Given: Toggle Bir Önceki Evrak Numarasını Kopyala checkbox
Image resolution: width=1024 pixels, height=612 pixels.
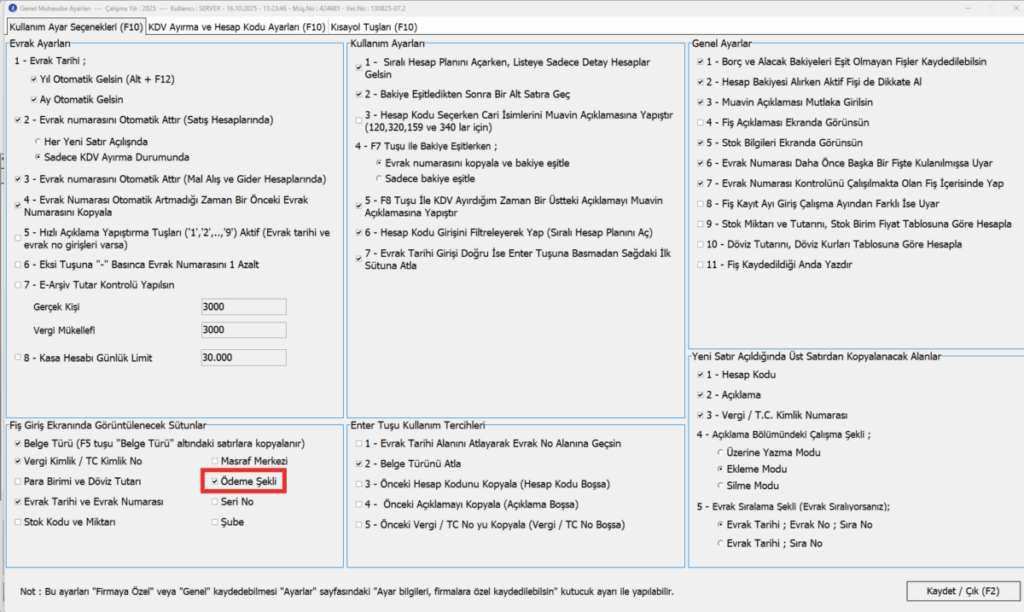Looking at the screenshot, I should [x=18, y=205].
